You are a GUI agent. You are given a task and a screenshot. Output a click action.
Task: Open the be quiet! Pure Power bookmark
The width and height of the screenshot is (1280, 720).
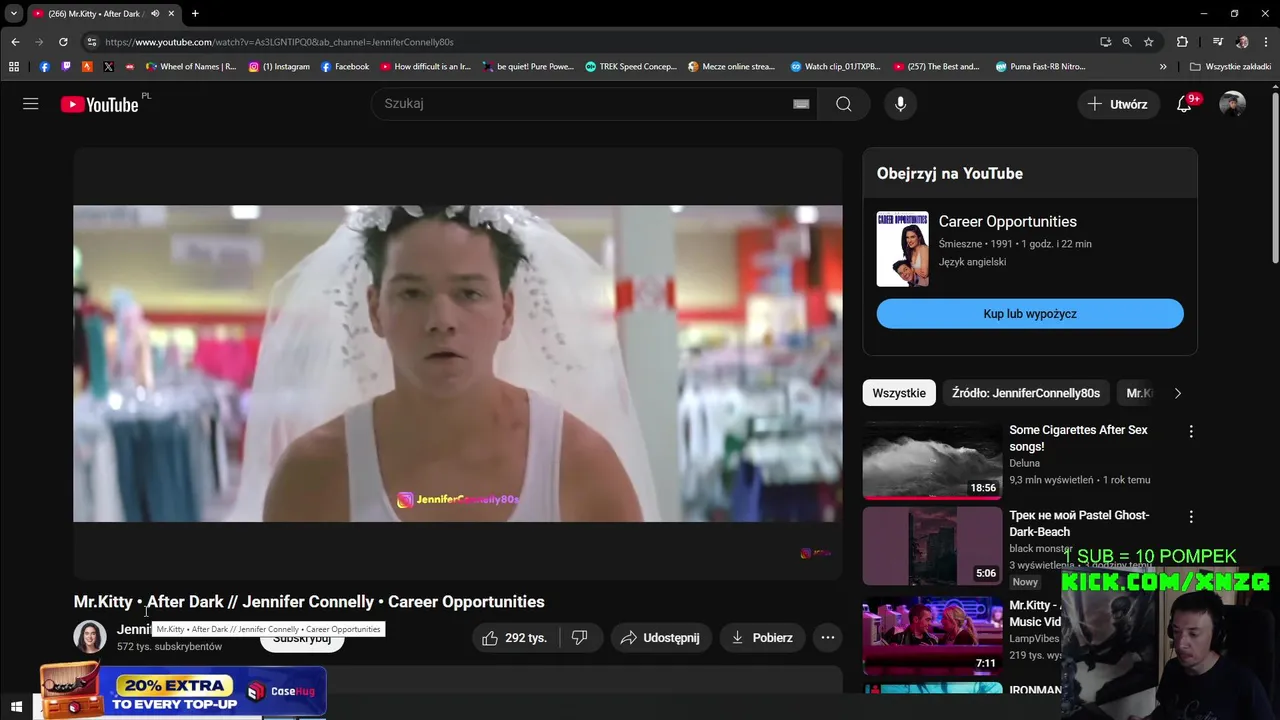528,67
